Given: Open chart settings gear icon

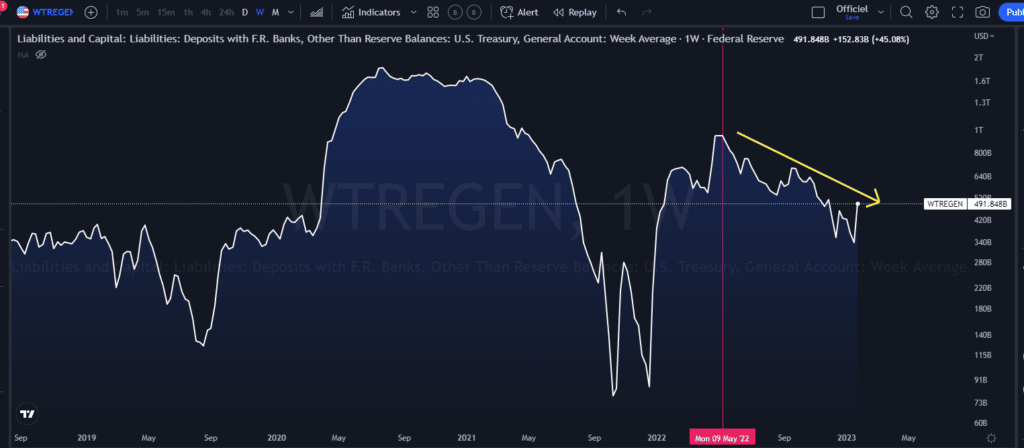Looking at the screenshot, I should coord(932,12).
